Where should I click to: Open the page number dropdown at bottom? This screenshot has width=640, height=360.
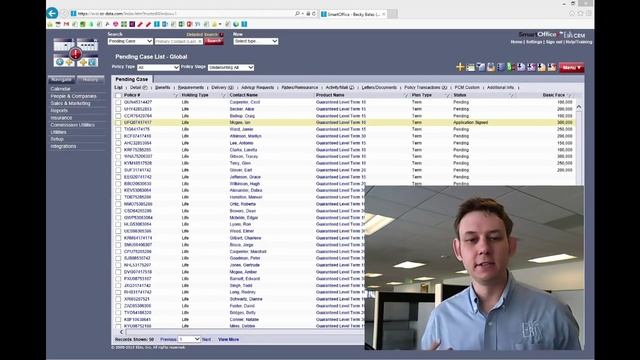[x=189, y=339]
